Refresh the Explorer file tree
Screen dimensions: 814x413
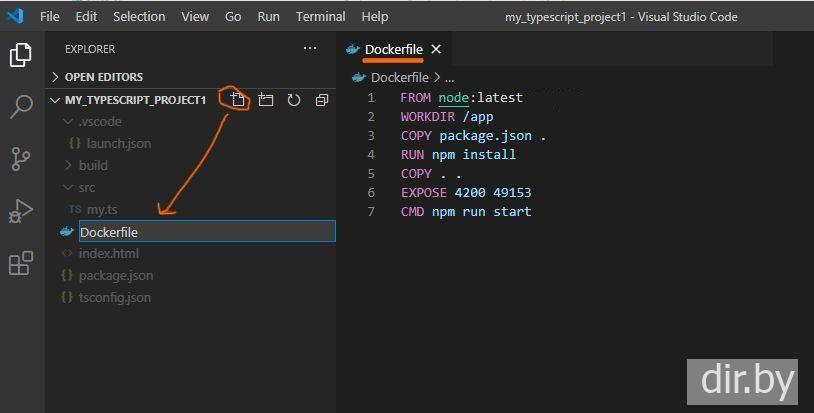pyautogui.click(x=294, y=100)
